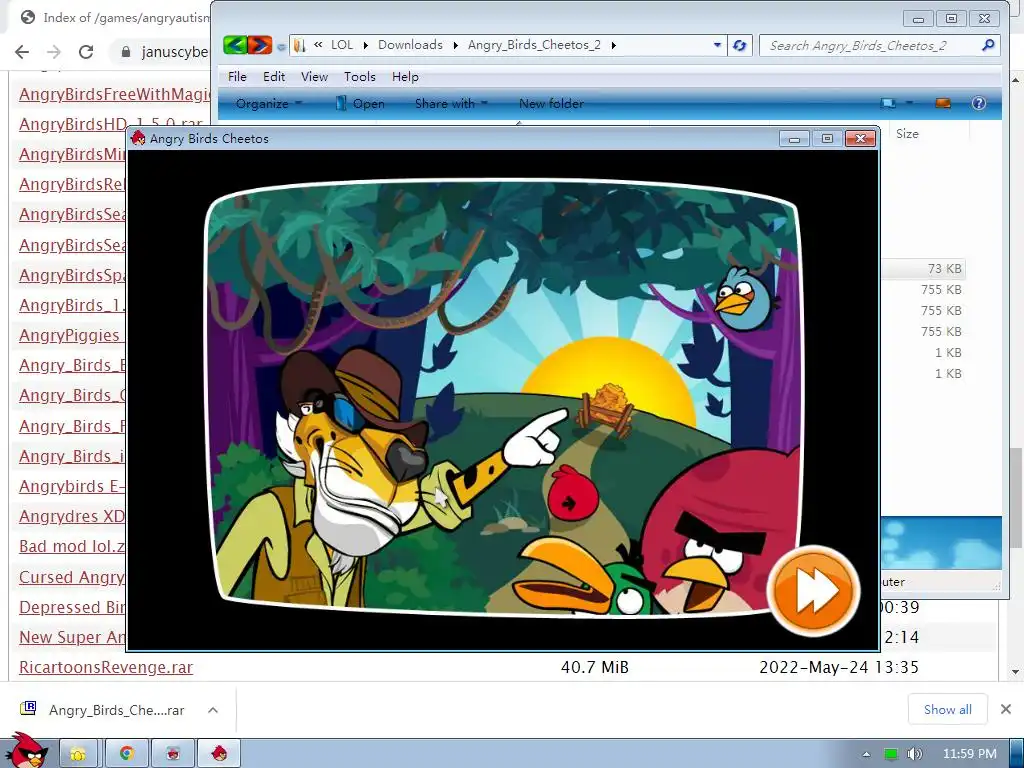Dismiss the Chrome download bar
This screenshot has height=768, width=1024.
(1006, 709)
